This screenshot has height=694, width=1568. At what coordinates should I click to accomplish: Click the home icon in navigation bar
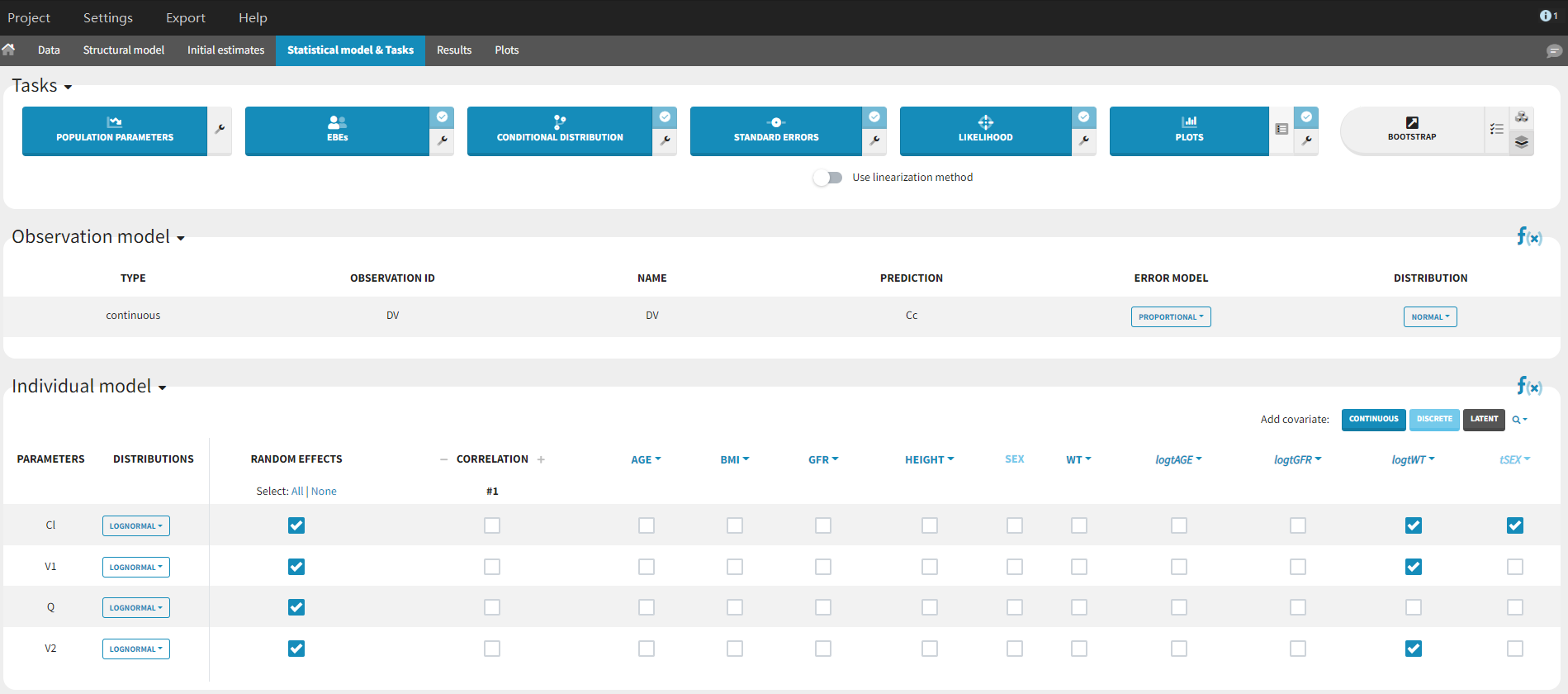(9, 50)
